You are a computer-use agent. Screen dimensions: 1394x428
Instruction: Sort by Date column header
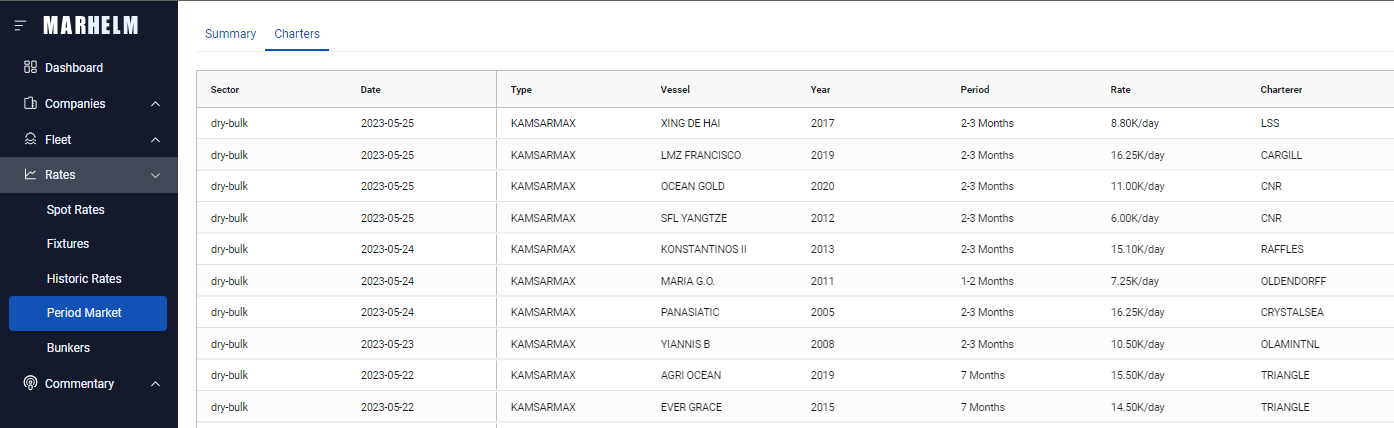(371, 90)
